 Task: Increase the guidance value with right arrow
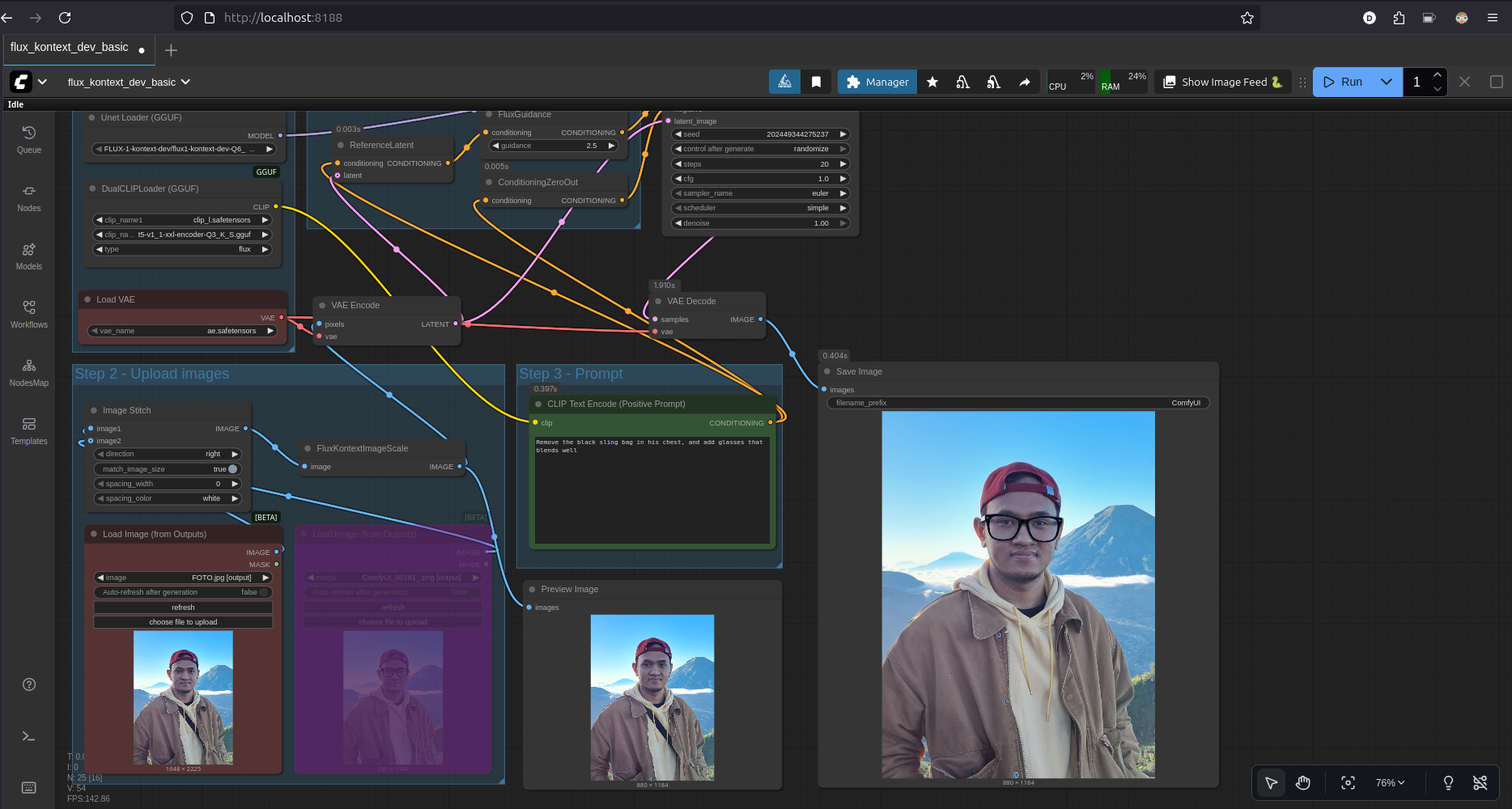point(611,146)
